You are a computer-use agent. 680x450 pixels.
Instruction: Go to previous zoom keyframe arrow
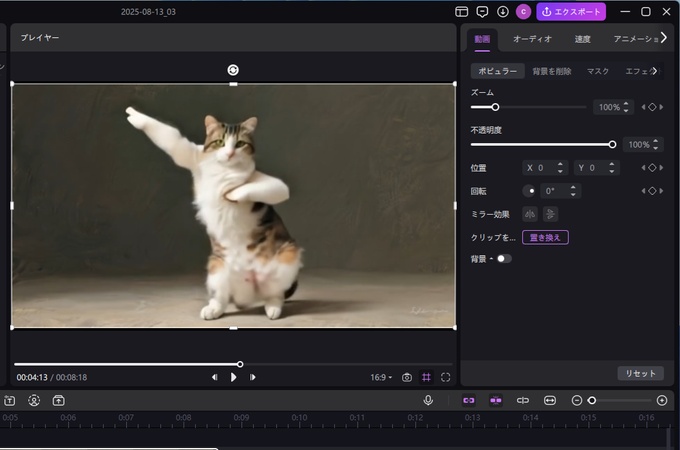coord(643,107)
